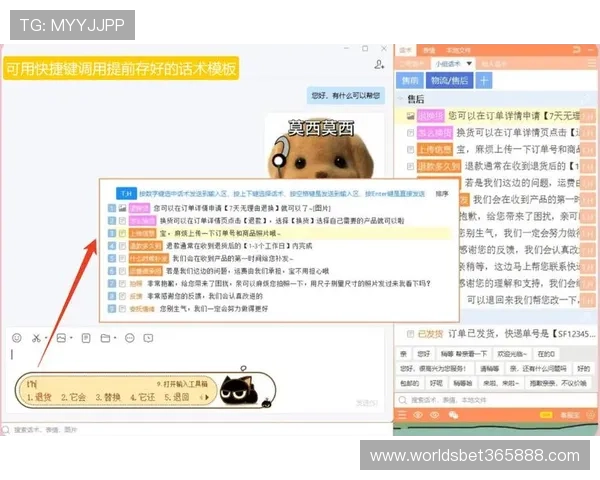600x480 pixels.
Task: Focus the bottom-left search box in chat window
Action: click(195, 429)
